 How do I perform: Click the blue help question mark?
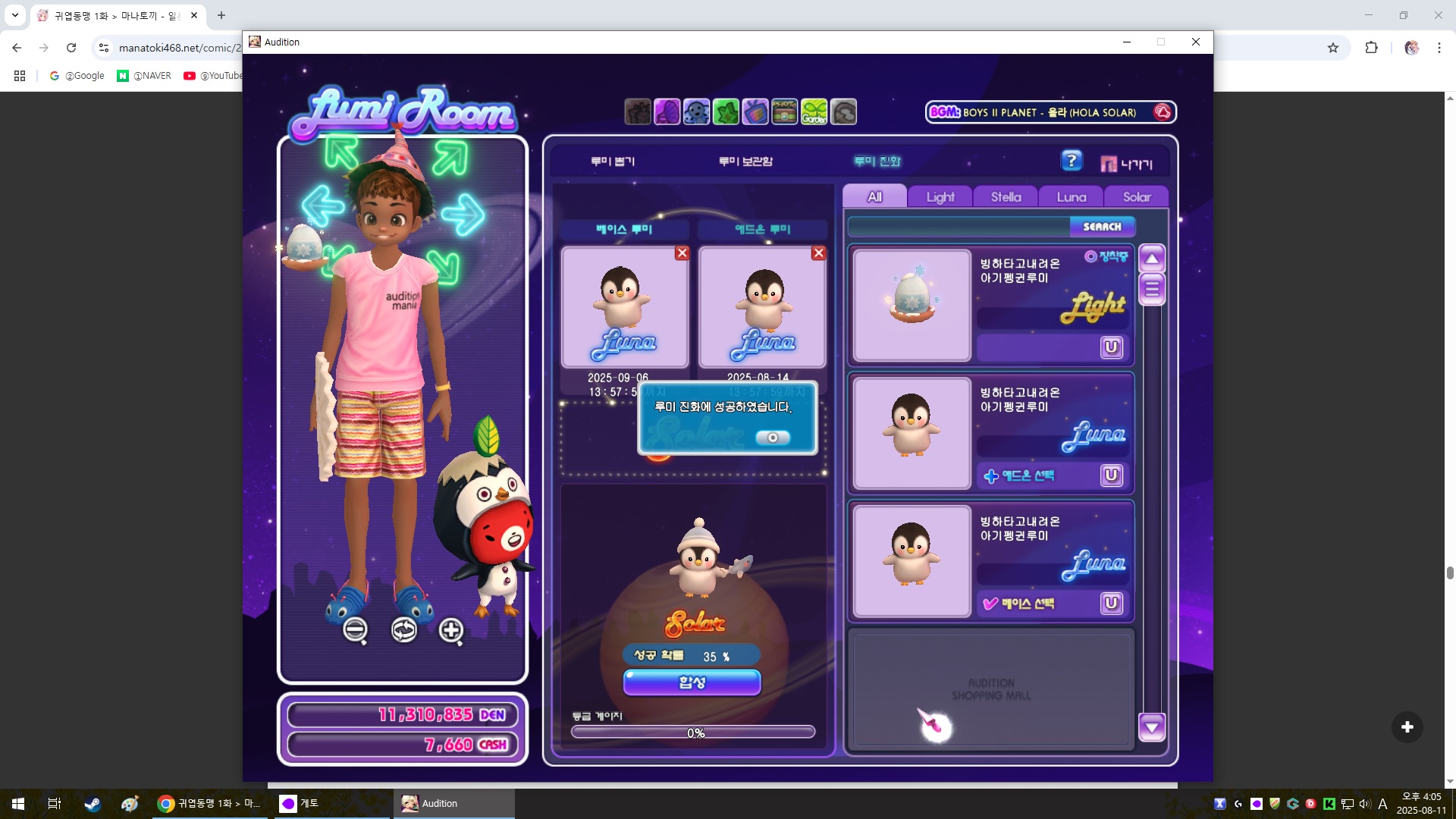1071,161
